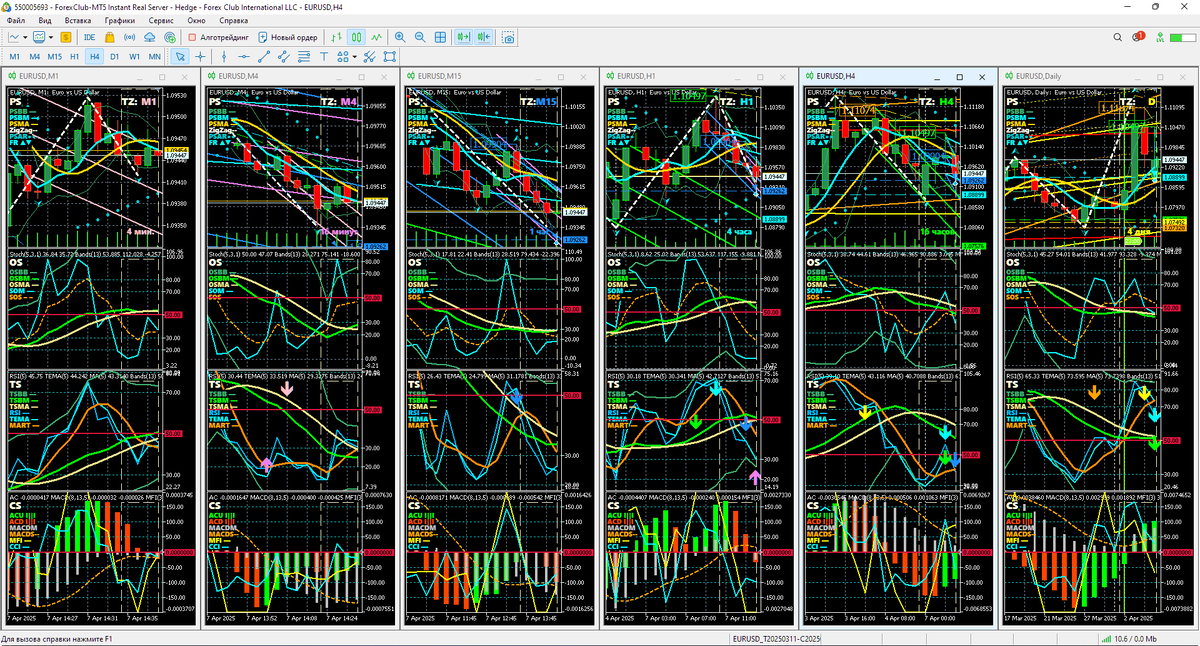Open the IDE MetaEditor button
The height and width of the screenshot is (646, 1200).
[90, 36]
